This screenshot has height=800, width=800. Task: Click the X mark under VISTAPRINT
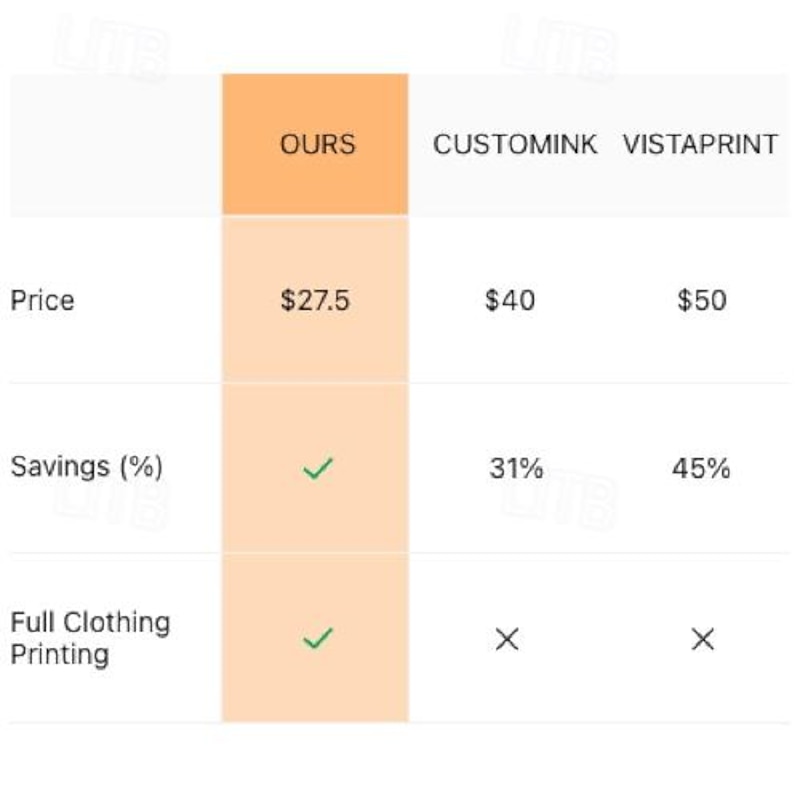coord(702,639)
